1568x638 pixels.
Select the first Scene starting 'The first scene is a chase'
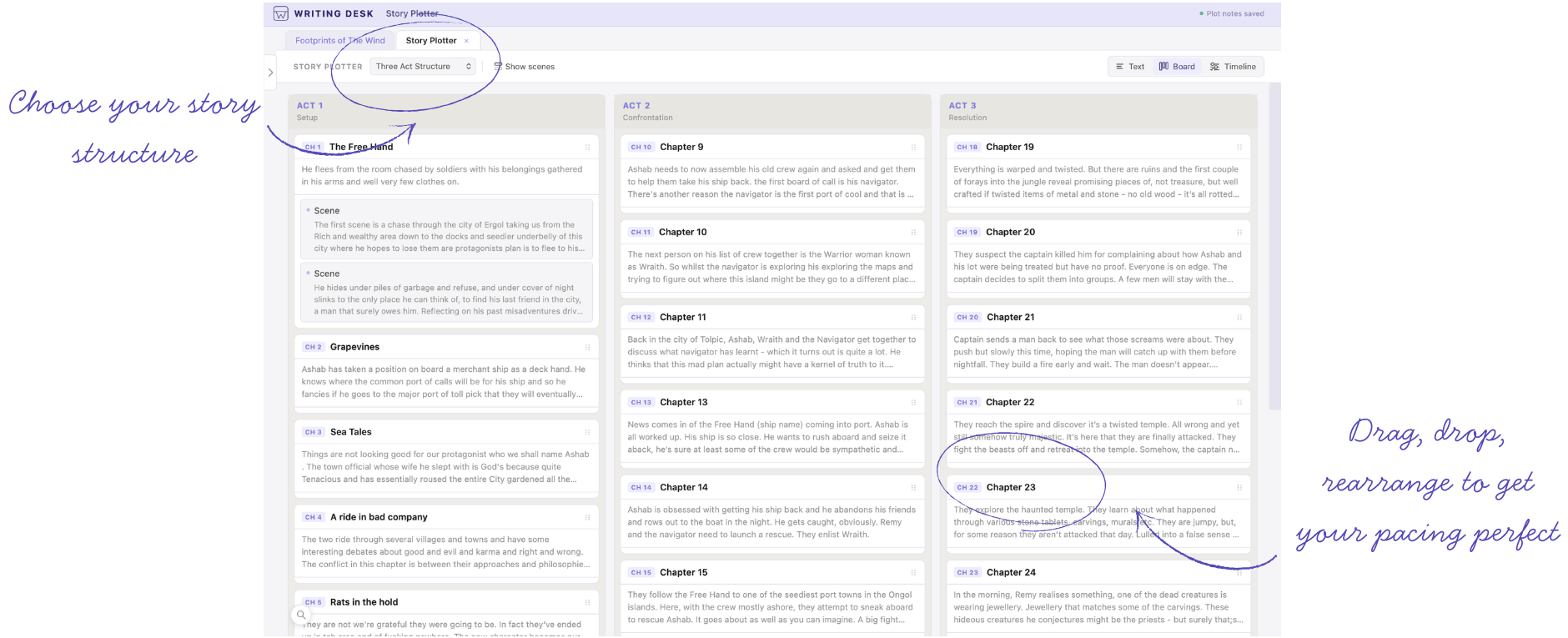pyautogui.click(x=446, y=229)
